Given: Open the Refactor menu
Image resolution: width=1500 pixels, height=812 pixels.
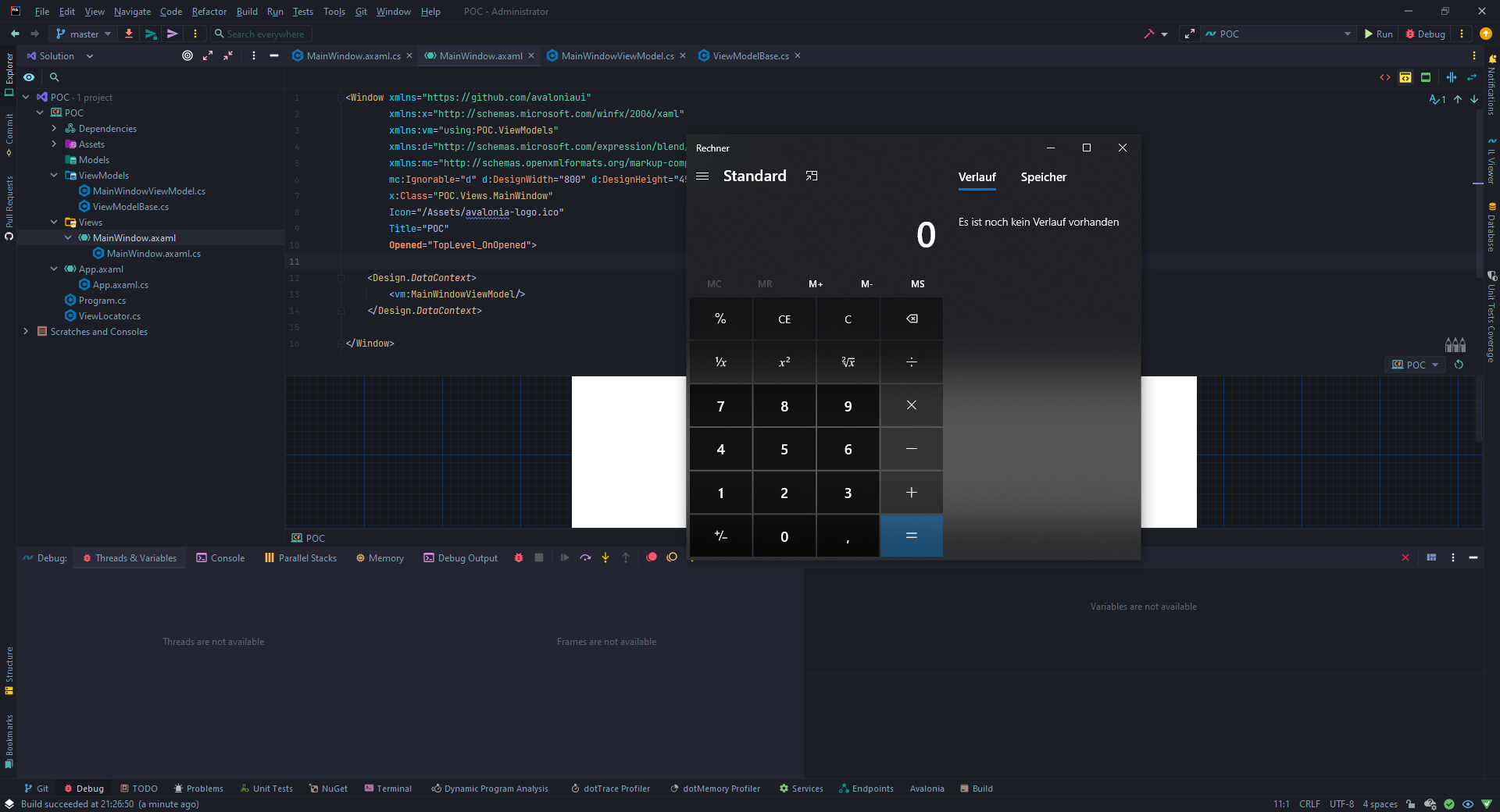Looking at the screenshot, I should [209, 12].
